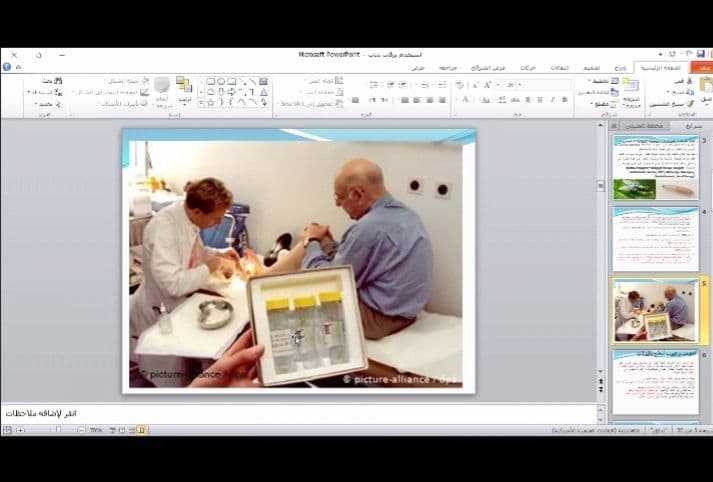This screenshot has width=713, height=482.
Task: Open the Arrange objects icon
Action: 184,87
